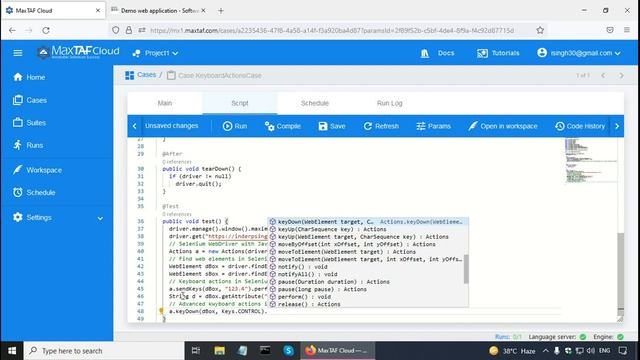Select keyDown(WebElement target) autocomplete suggestion

[x=368, y=222]
